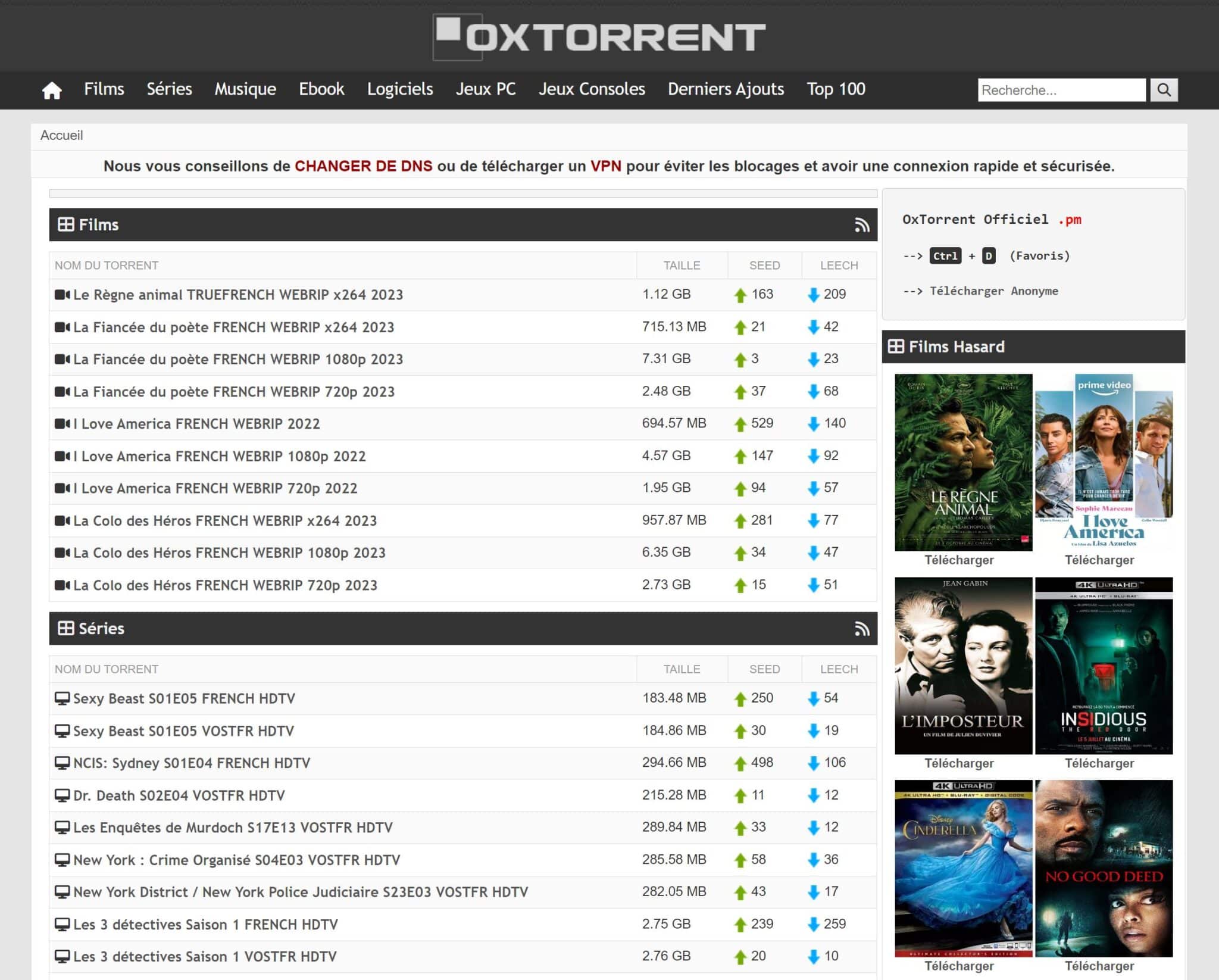Click Télécharger under Insidious poster

[x=1099, y=763]
